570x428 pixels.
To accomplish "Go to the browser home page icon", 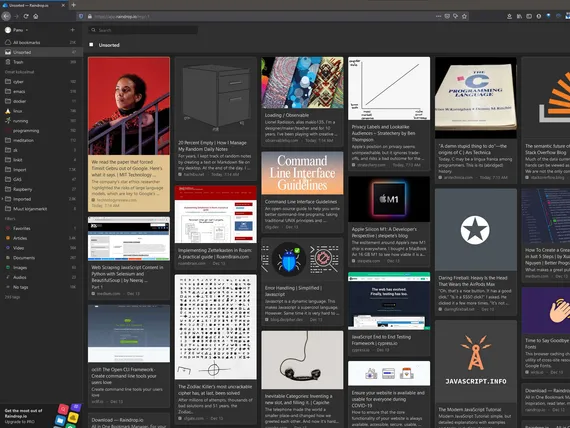I will 36,16.
